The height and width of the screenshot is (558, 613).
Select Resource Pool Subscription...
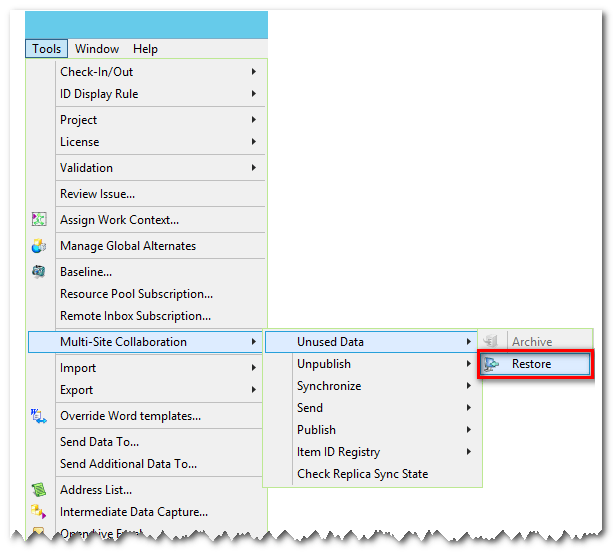(x=136, y=294)
